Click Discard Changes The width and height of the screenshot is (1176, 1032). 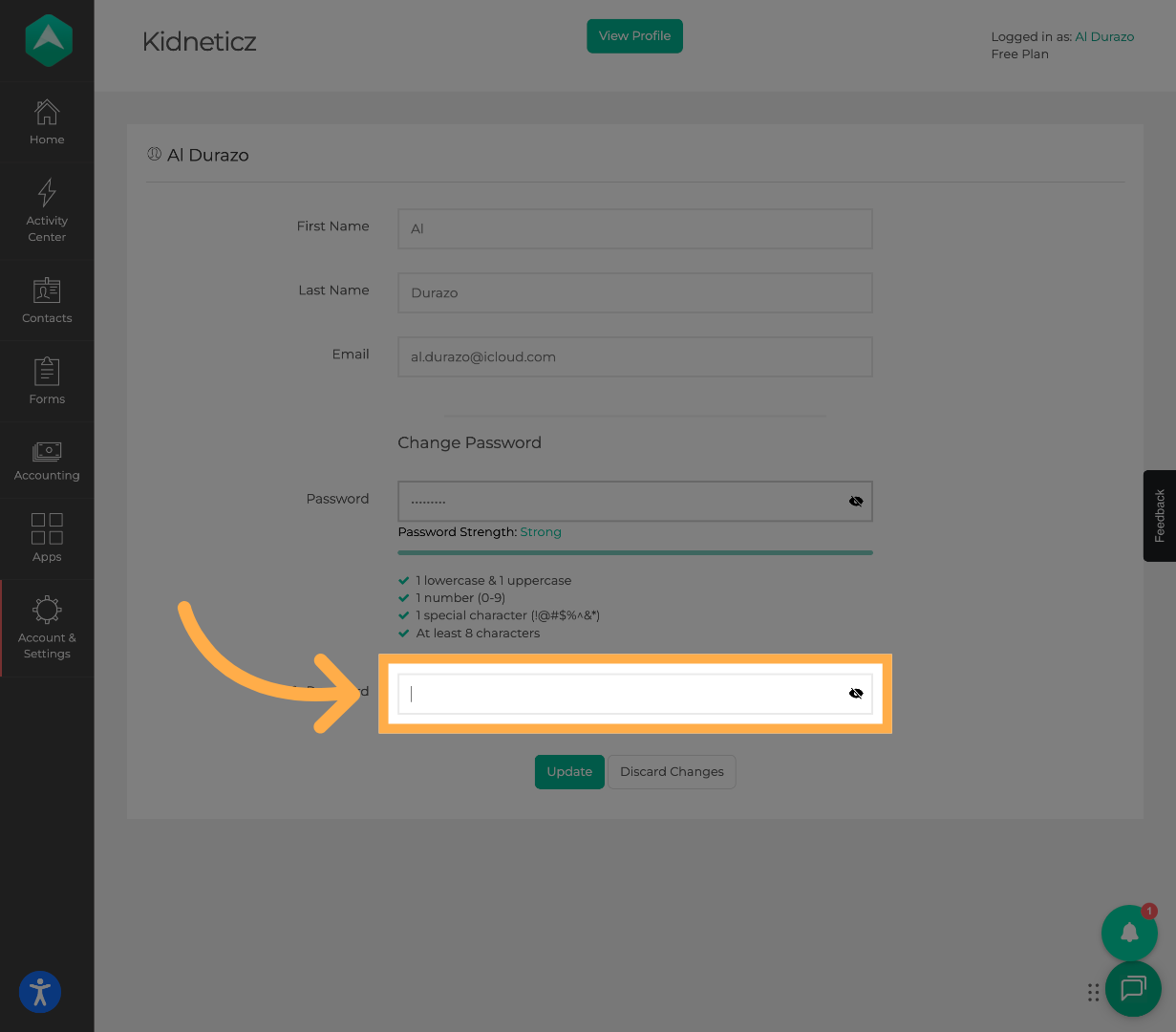click(x=672, y=771)
